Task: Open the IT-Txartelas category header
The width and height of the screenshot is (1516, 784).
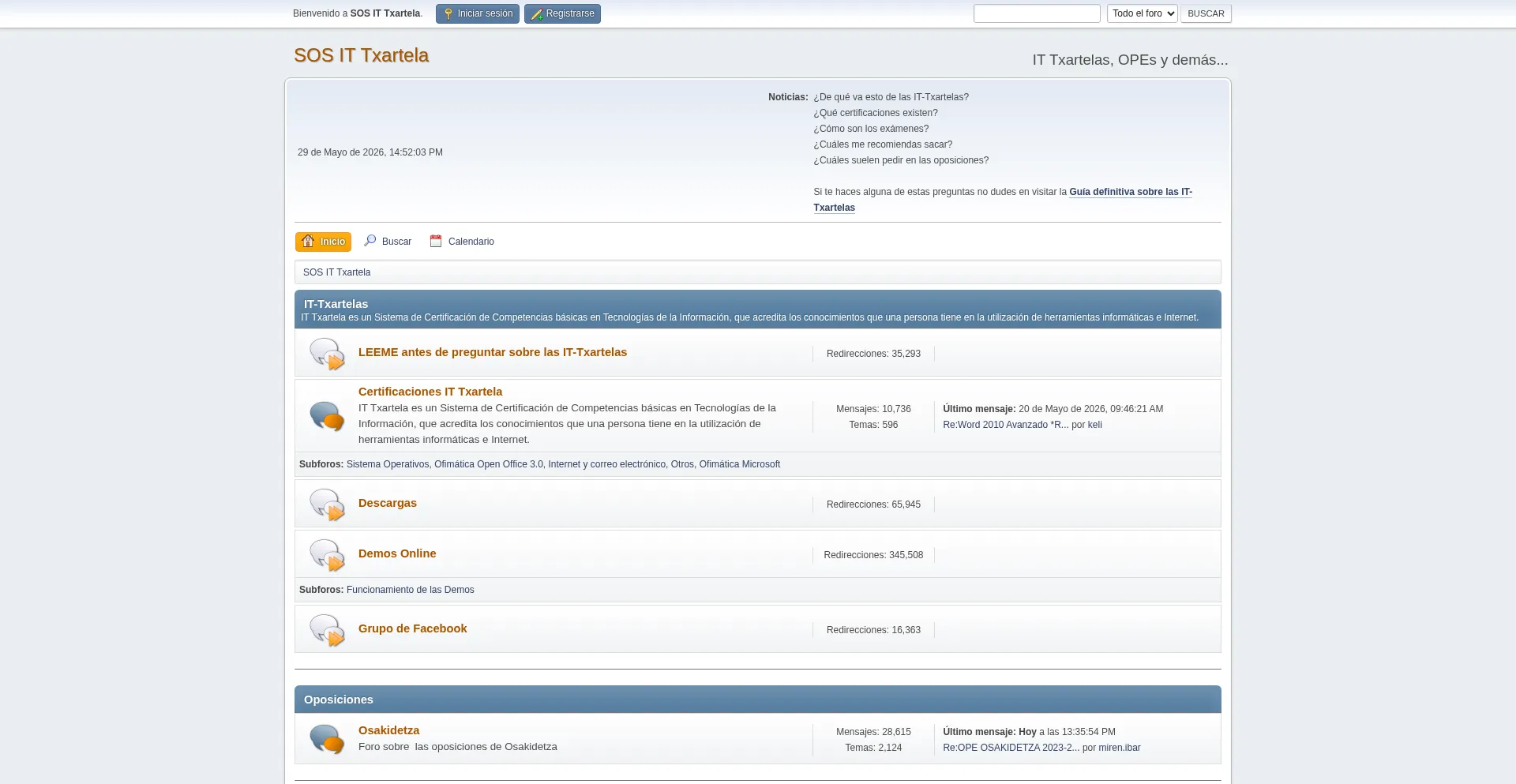Action: tap(336, 304)
